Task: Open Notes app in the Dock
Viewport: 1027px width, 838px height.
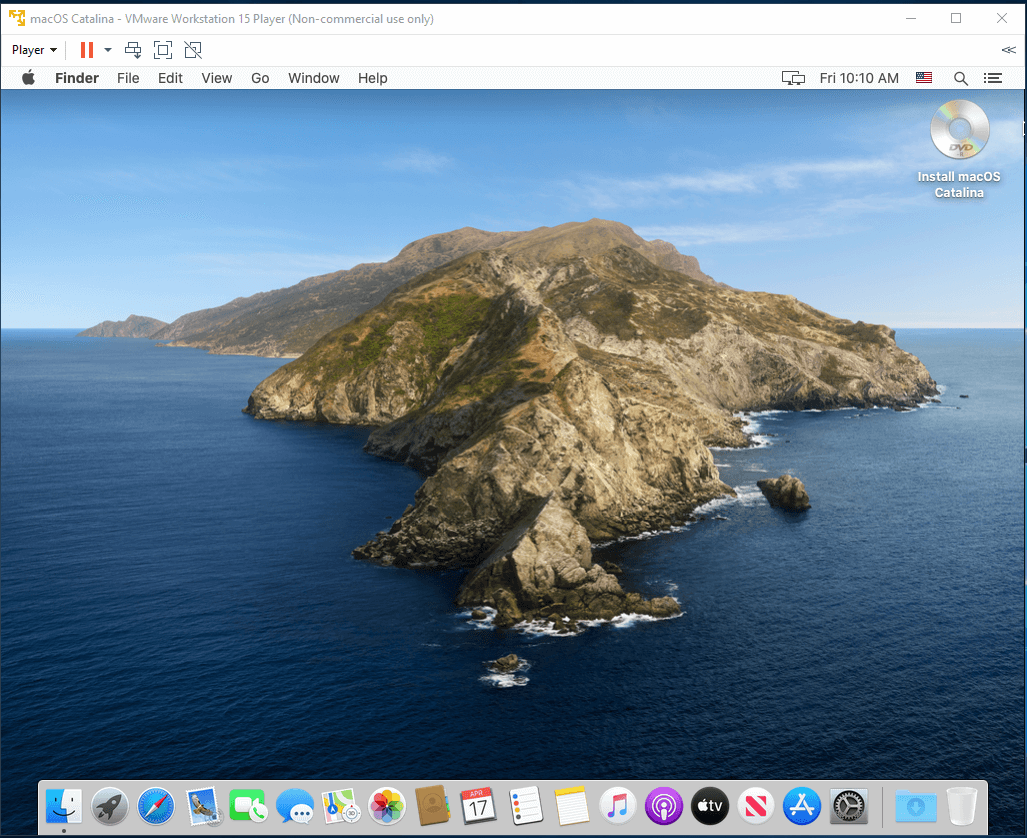Action: 572,807
